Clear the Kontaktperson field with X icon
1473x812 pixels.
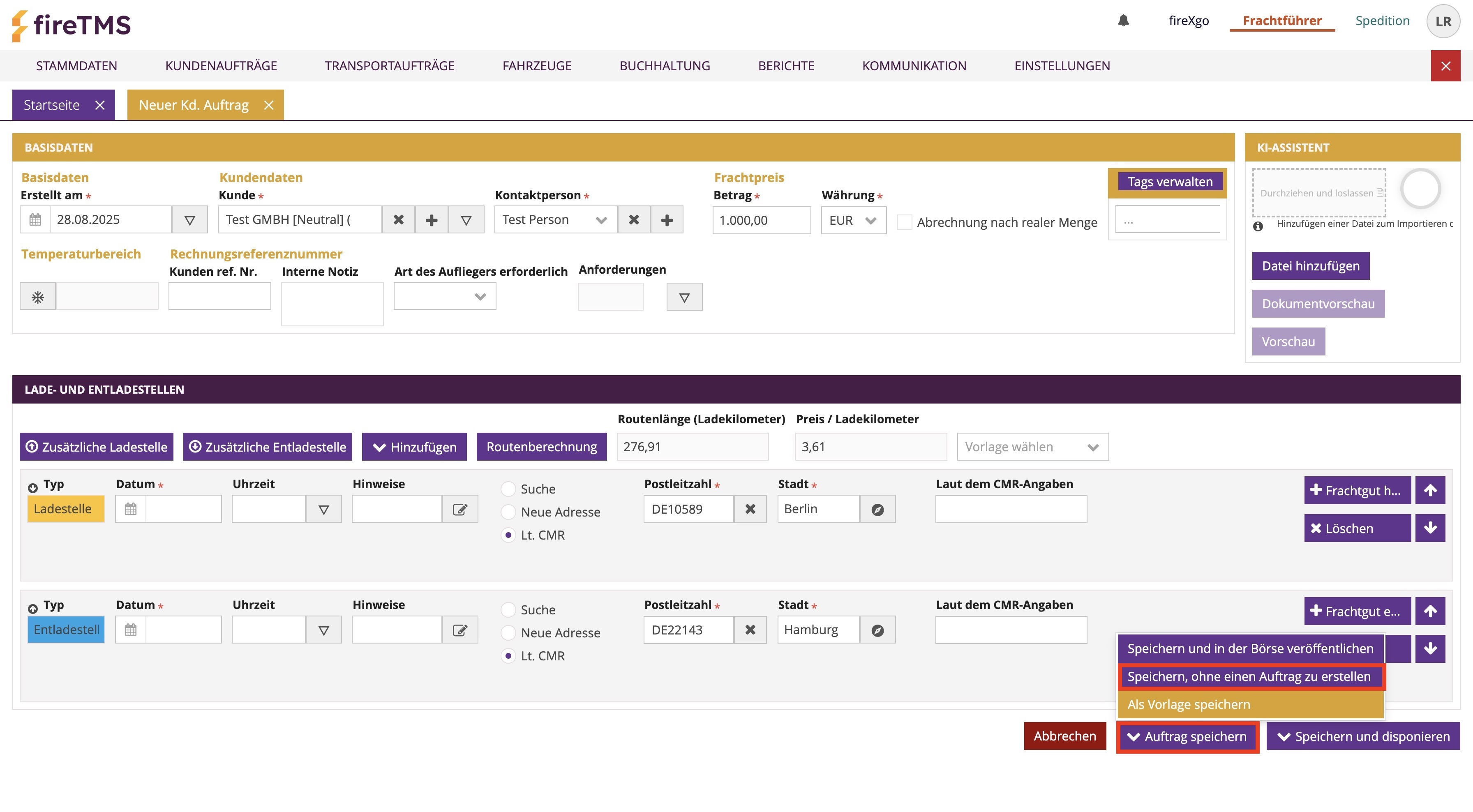[x=634, y=220]
